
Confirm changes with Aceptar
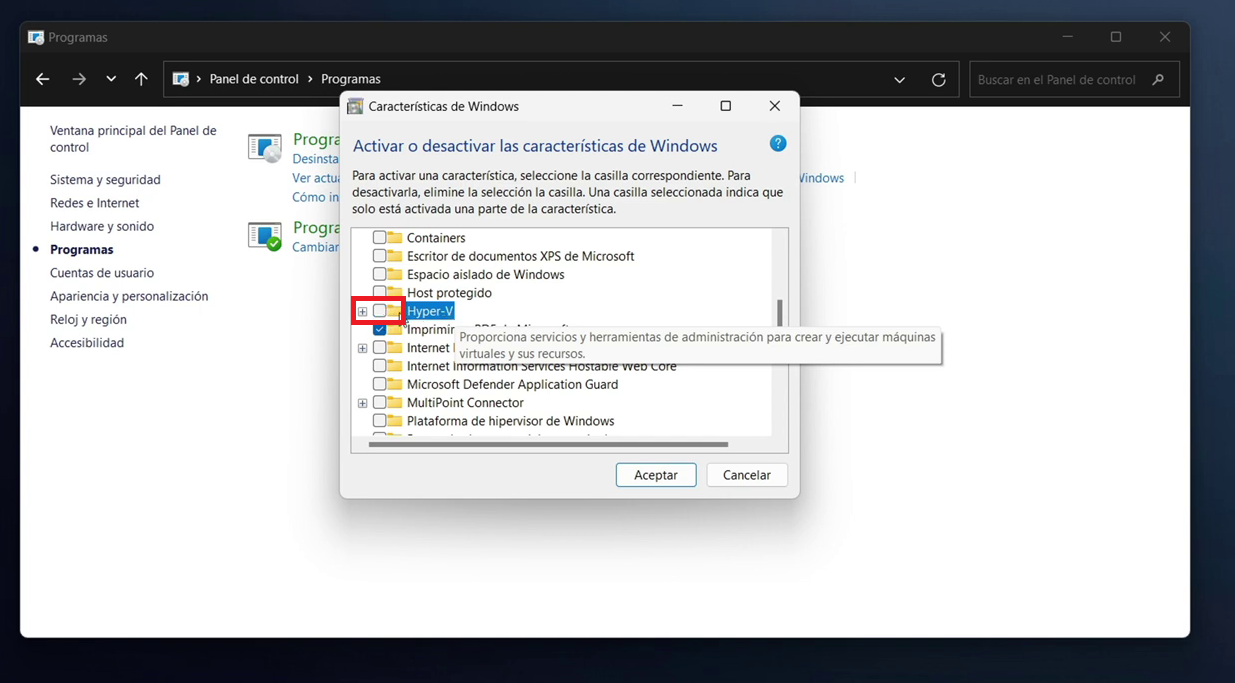656,475
